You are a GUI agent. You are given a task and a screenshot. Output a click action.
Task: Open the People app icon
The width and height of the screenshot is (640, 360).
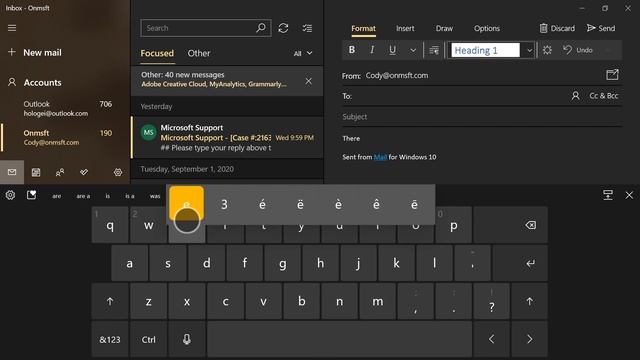(x=60, y=172)
